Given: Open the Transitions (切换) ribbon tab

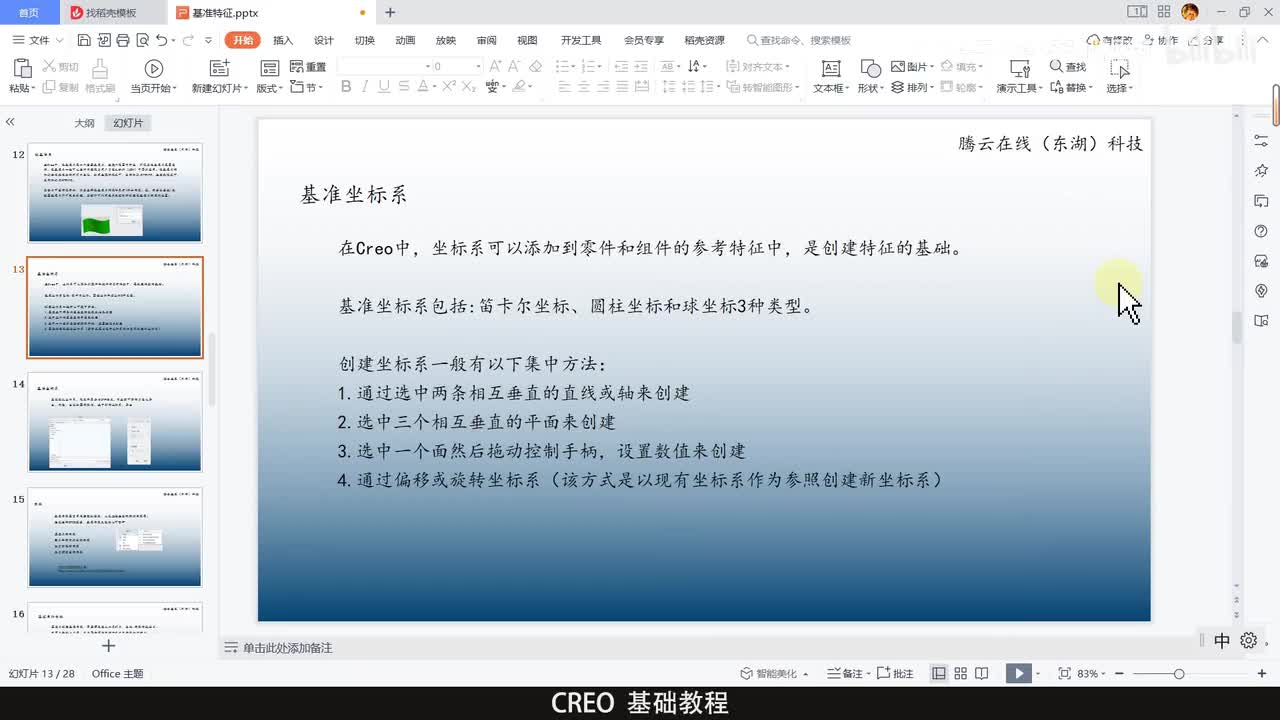Looking at the screenshot, I should pyautogui.click(x=364, y=40).
